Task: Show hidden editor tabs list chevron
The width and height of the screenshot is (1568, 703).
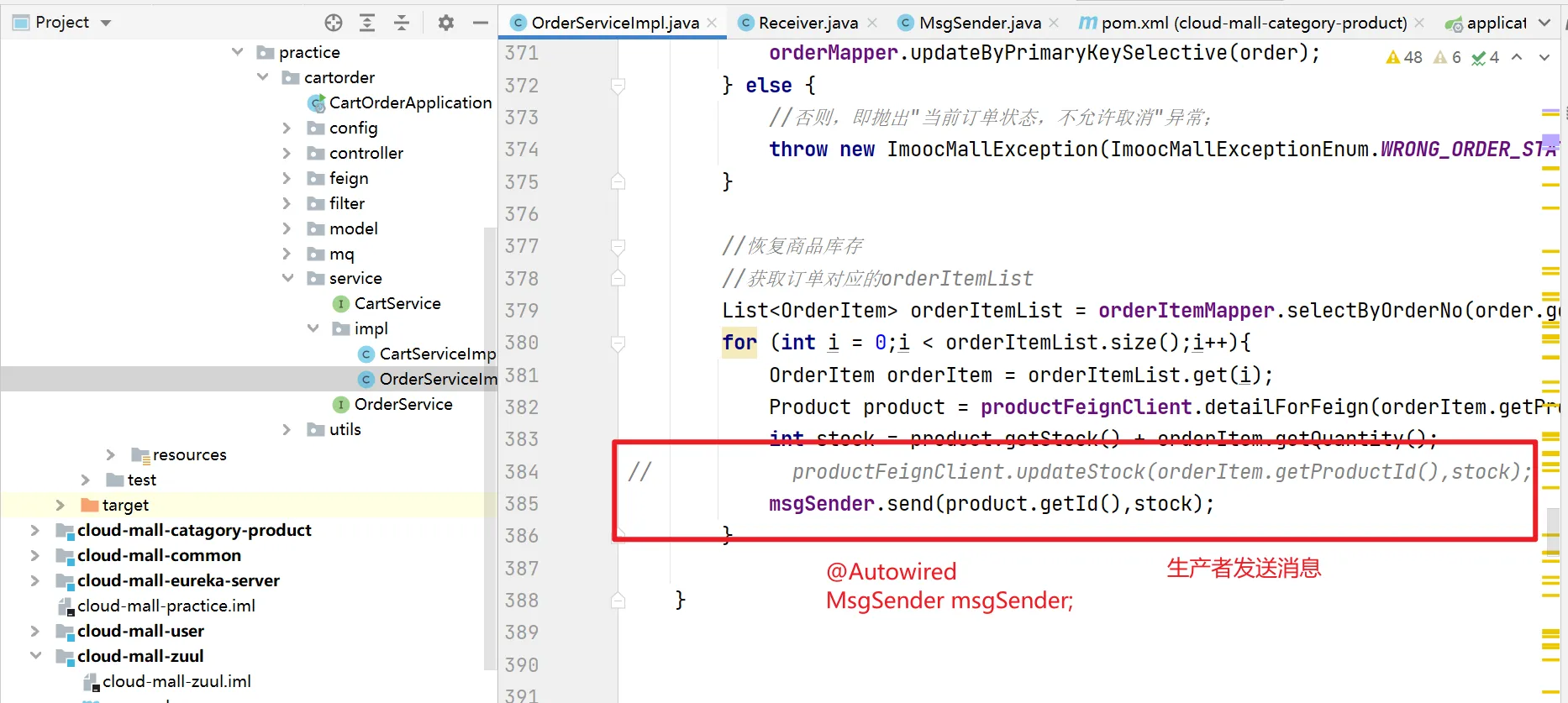Action: click(1544, 23)
